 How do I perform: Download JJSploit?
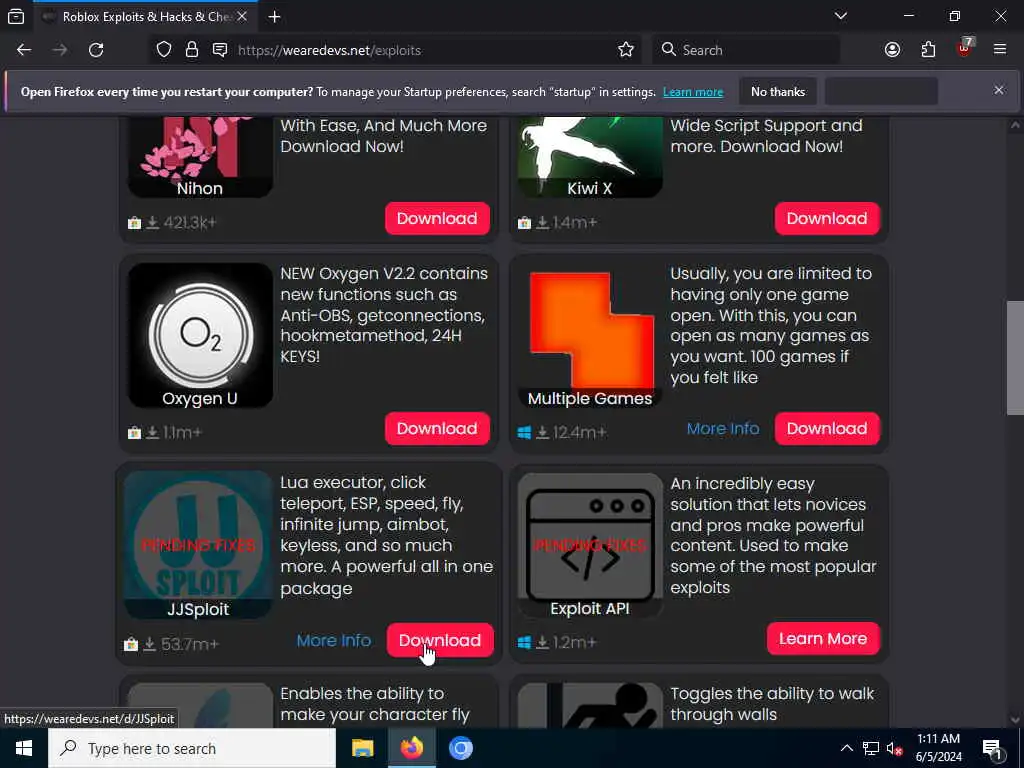coord(440,640)
